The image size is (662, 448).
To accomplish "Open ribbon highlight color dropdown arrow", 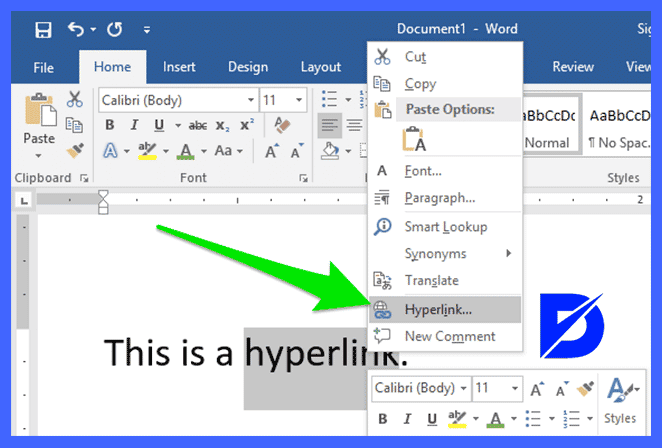I will click(x=166, y=151).
